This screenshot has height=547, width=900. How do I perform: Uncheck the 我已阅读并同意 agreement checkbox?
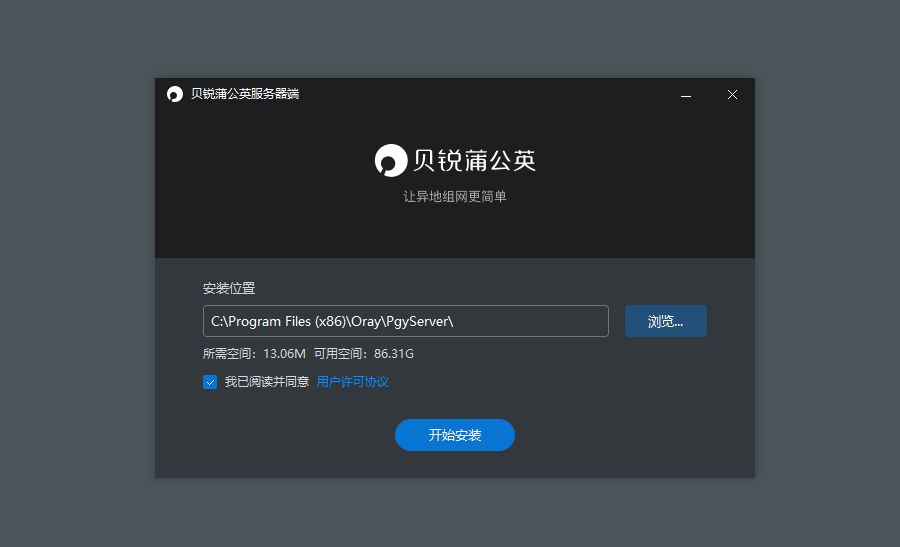coord(210,382)
